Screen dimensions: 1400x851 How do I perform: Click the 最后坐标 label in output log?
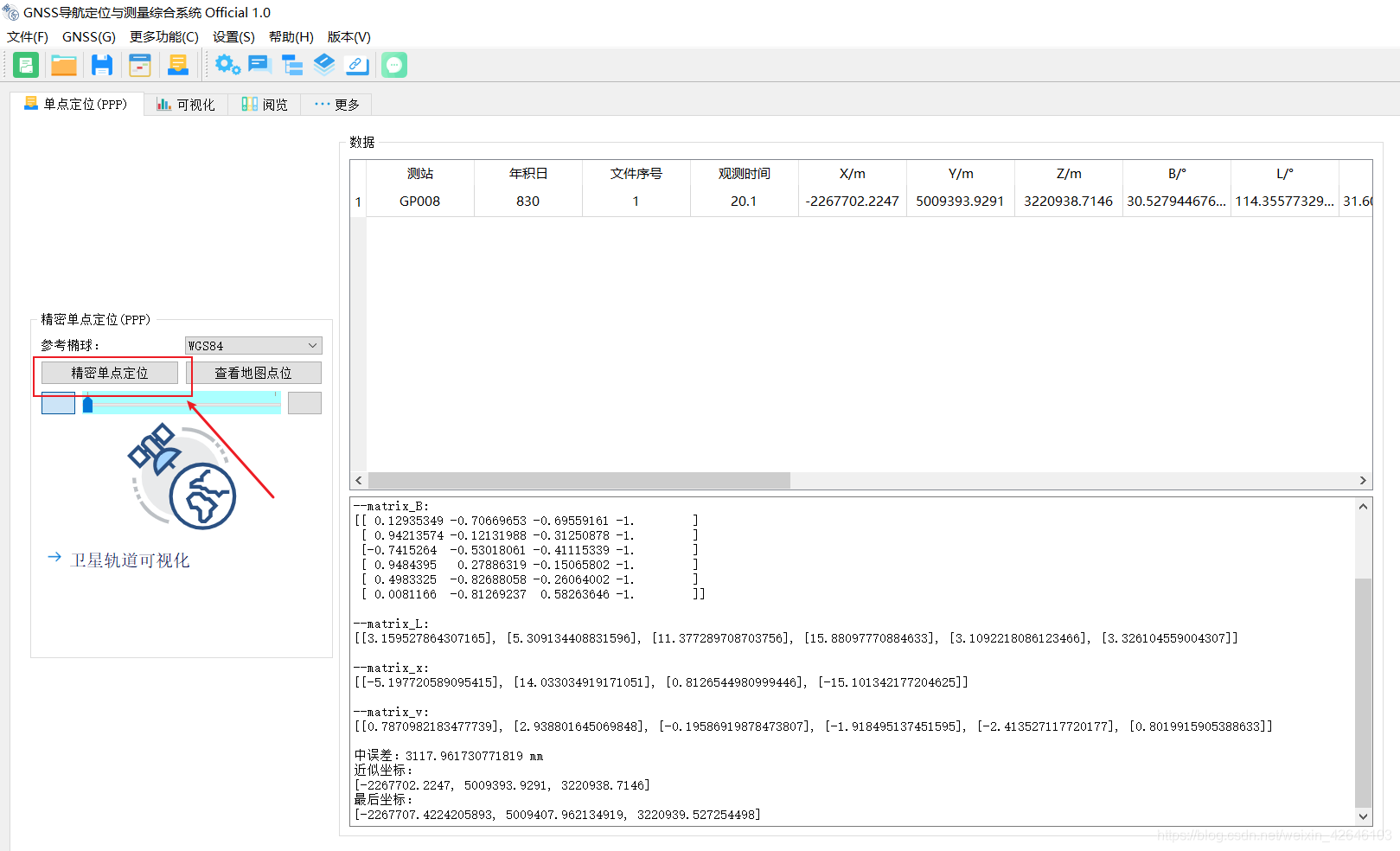pyautogui.click(x=383, y=800)
